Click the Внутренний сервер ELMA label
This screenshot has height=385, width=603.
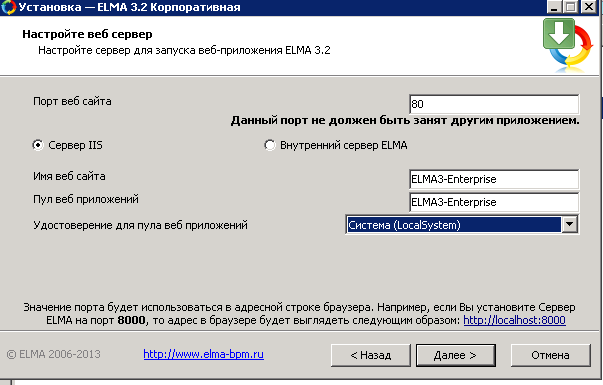tap(343, 145)
